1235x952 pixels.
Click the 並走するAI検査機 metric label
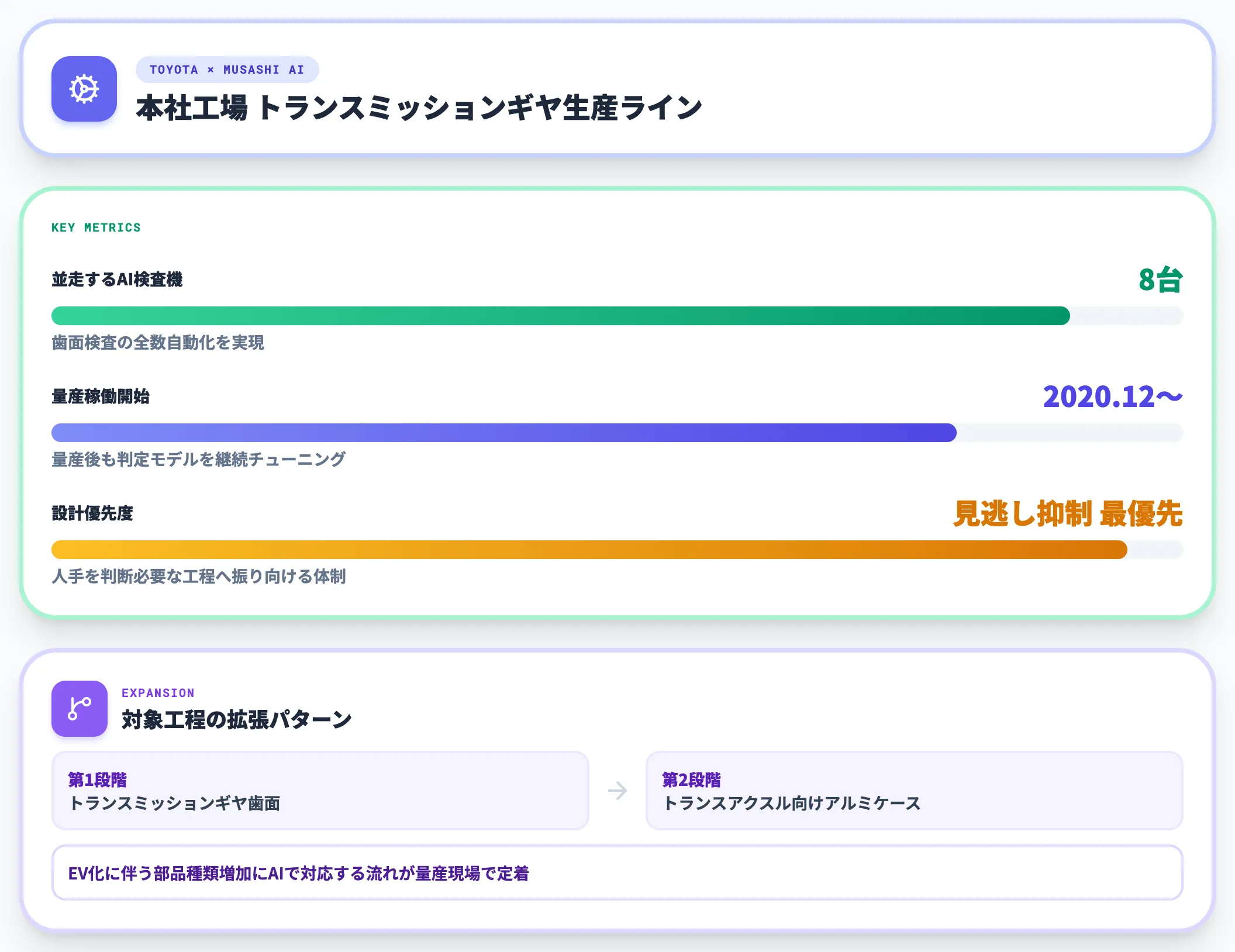click(x=117, y=280)
